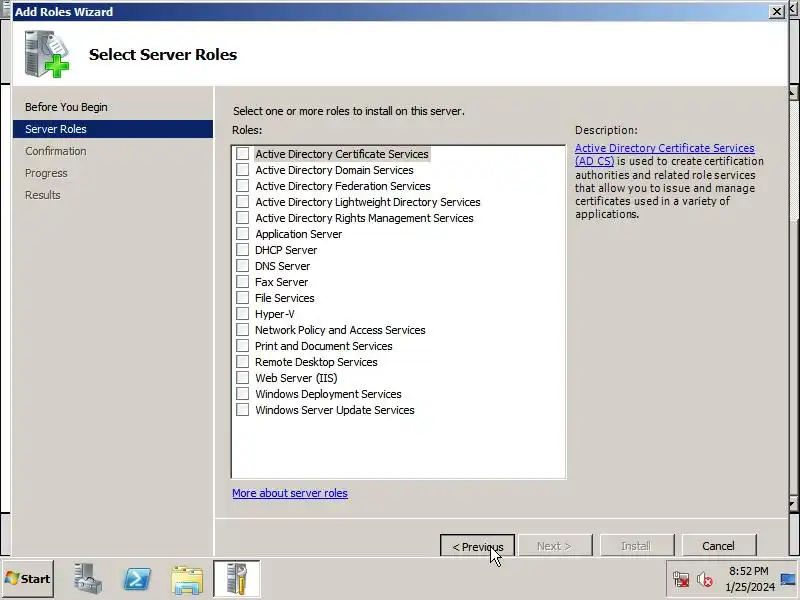Select Active Directory Rights Management Services checkbox
This screenshot has height=600, width=800.
(x=242, y=218)
